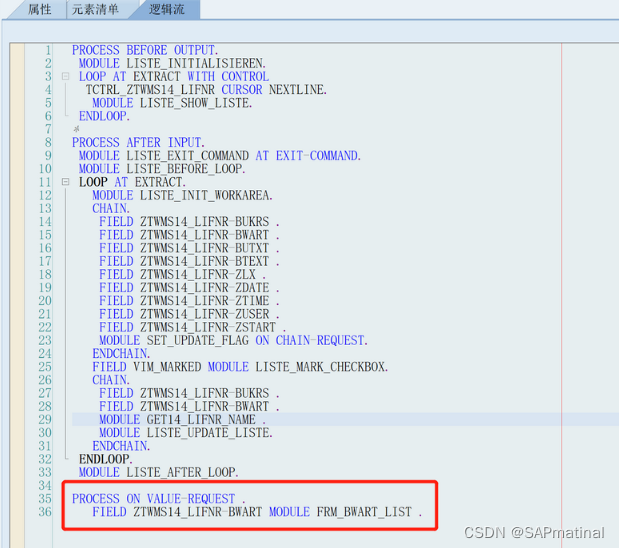Click FIELD ZTWMS14_LIFNR-ZLX line
Image resolution: width=619 pixels, height=548 pixels.
click(182, 274)
